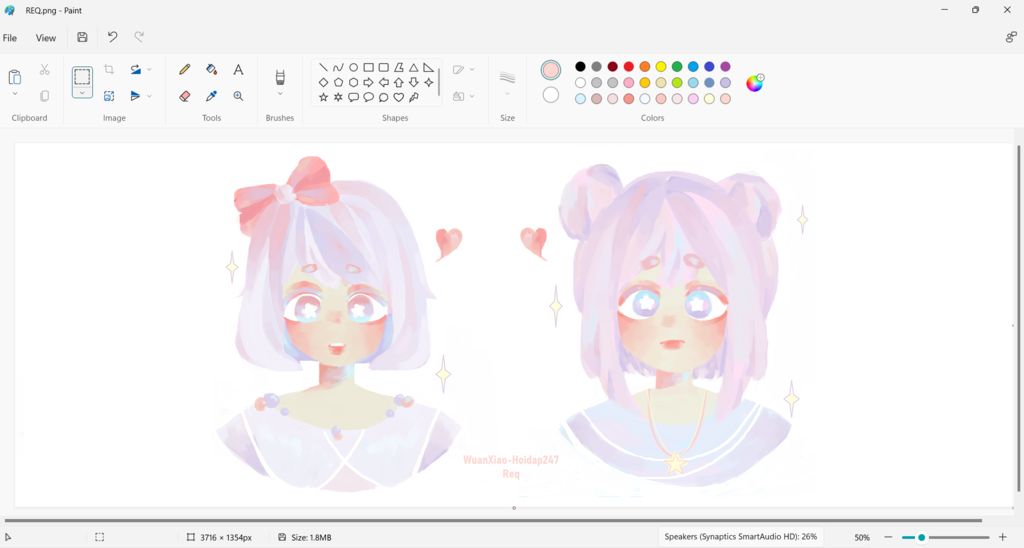Choose the Lightning bolt shape
The height and width of the screenshot is (548, 1024).
pyautogui.click(x=413, y=97)
